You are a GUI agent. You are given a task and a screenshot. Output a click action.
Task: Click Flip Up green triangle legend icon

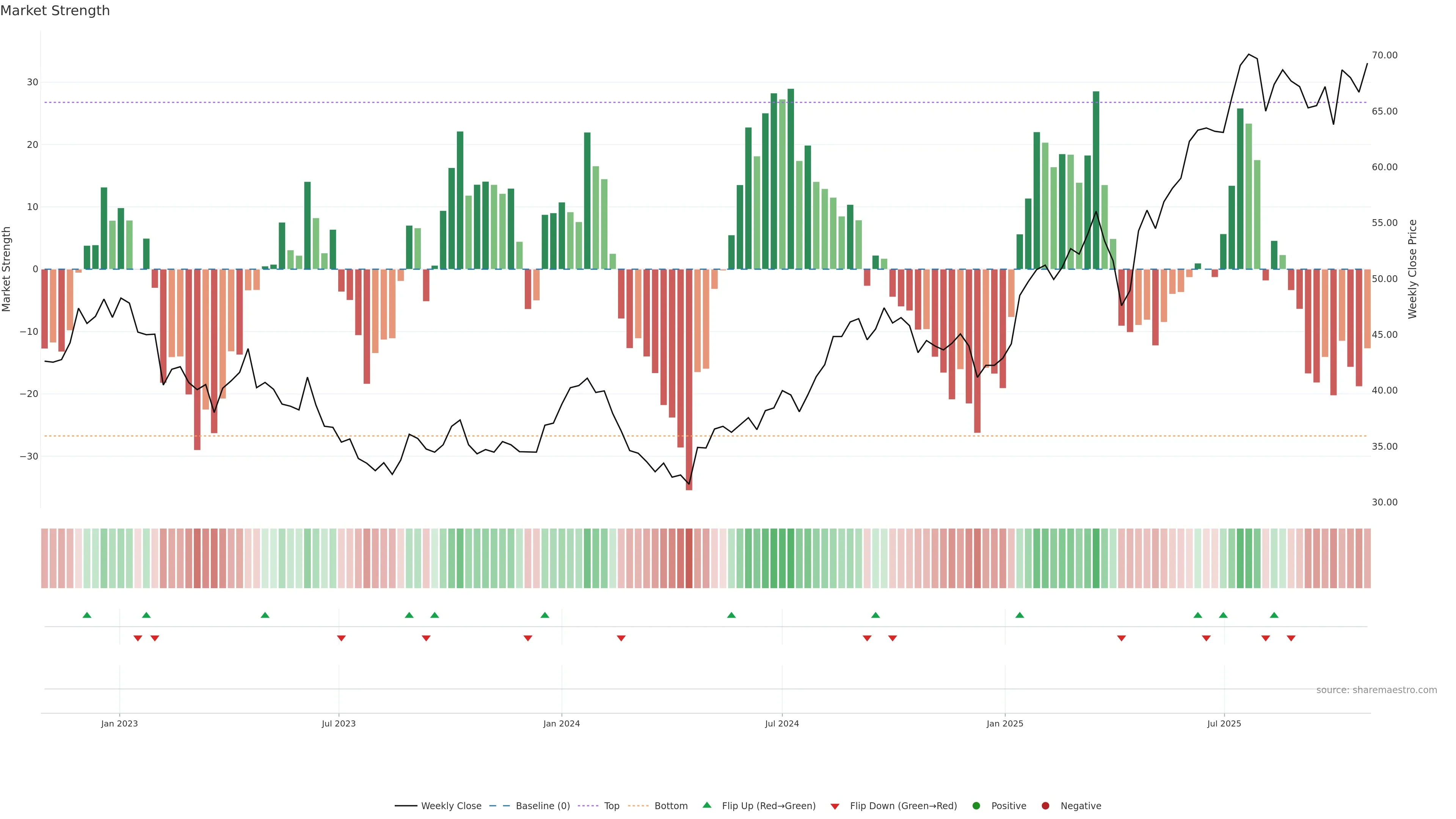(706, 805)
